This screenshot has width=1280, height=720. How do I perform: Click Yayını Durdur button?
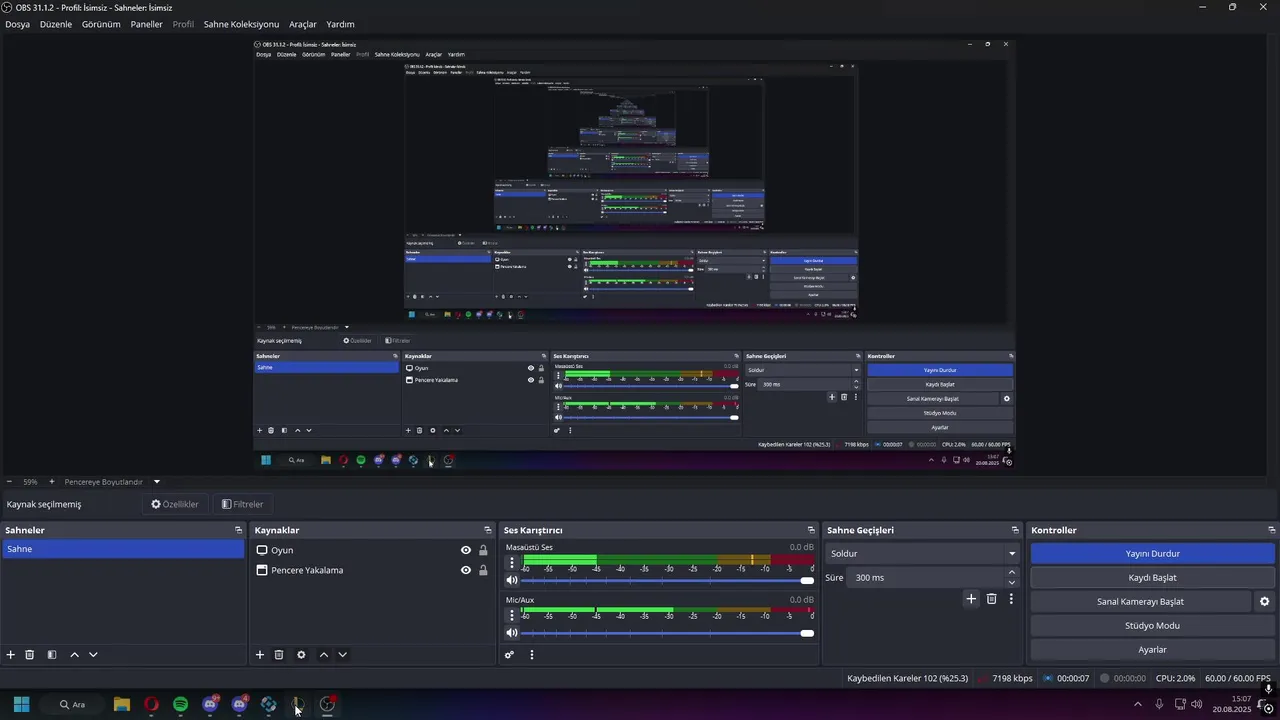coord(1152,553)
